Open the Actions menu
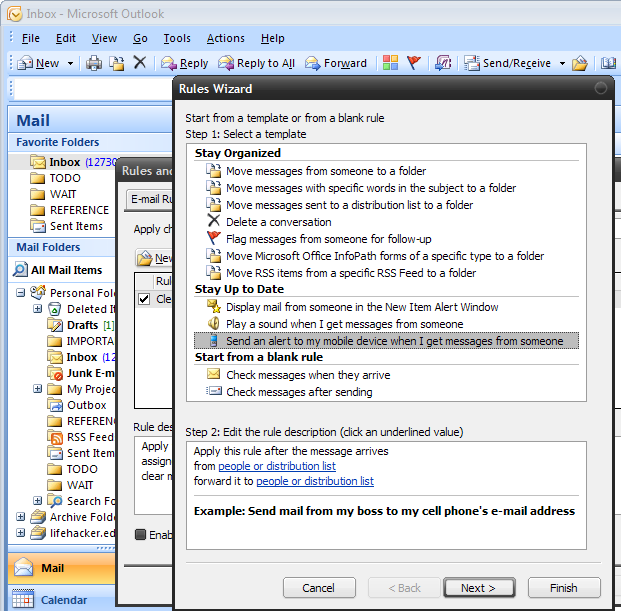The width and height of the screenshot is (621, 611). (225, 38)
